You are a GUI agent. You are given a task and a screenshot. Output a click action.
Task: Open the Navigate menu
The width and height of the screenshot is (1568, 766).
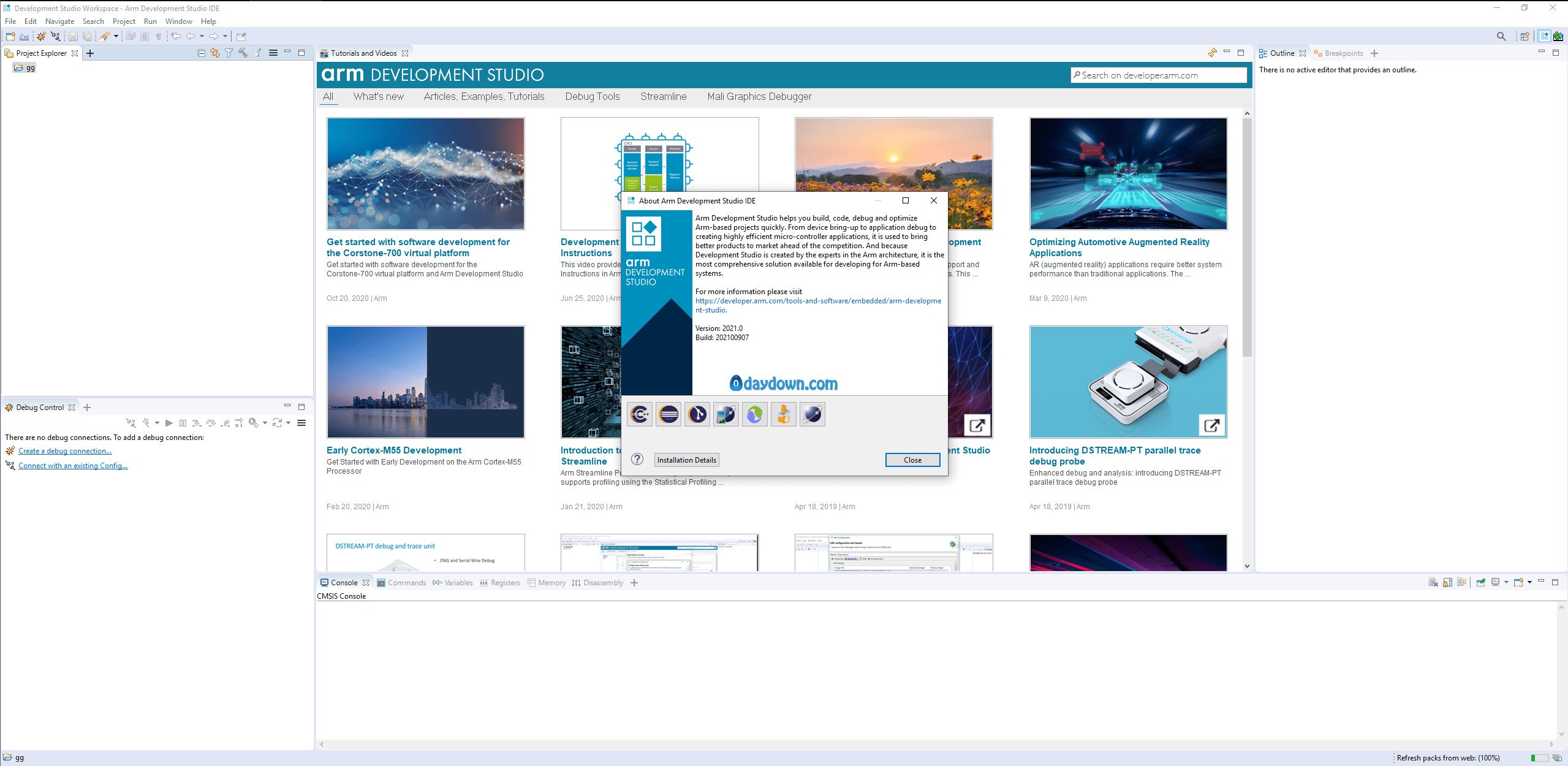(x=59, y=21)
